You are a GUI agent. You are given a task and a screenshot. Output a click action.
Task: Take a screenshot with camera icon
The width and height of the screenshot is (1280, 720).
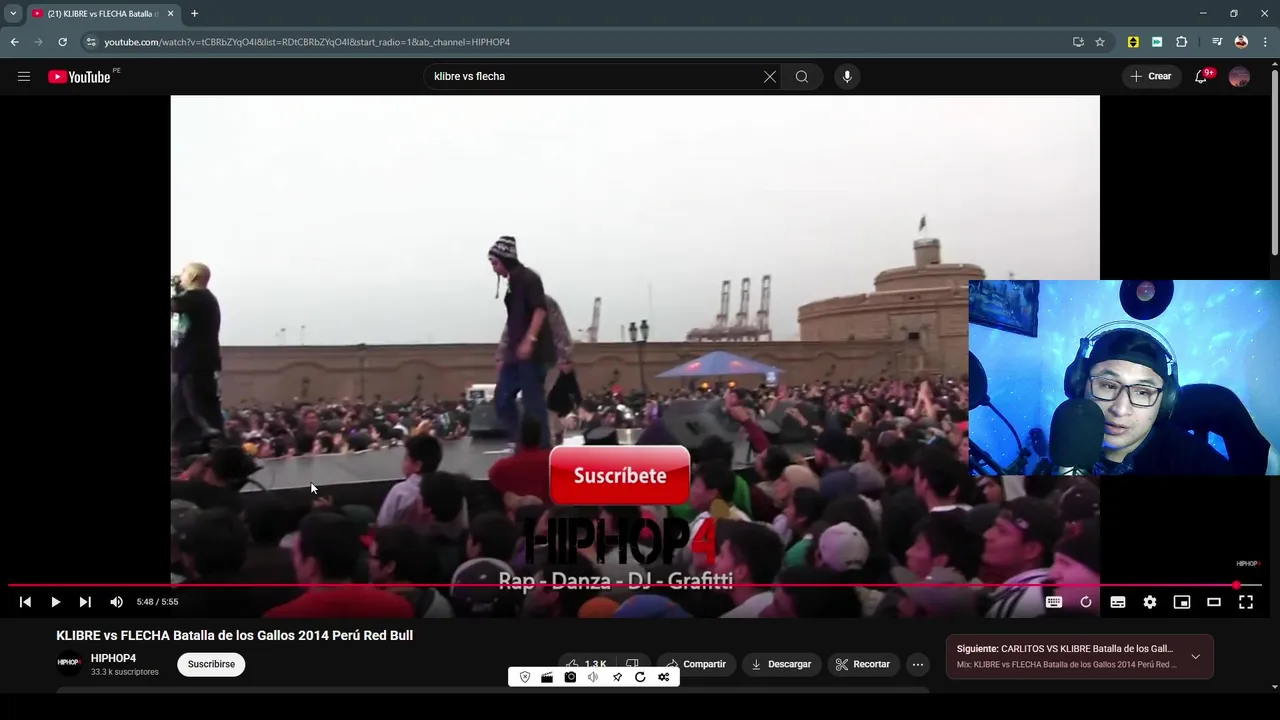click(570, 677)
